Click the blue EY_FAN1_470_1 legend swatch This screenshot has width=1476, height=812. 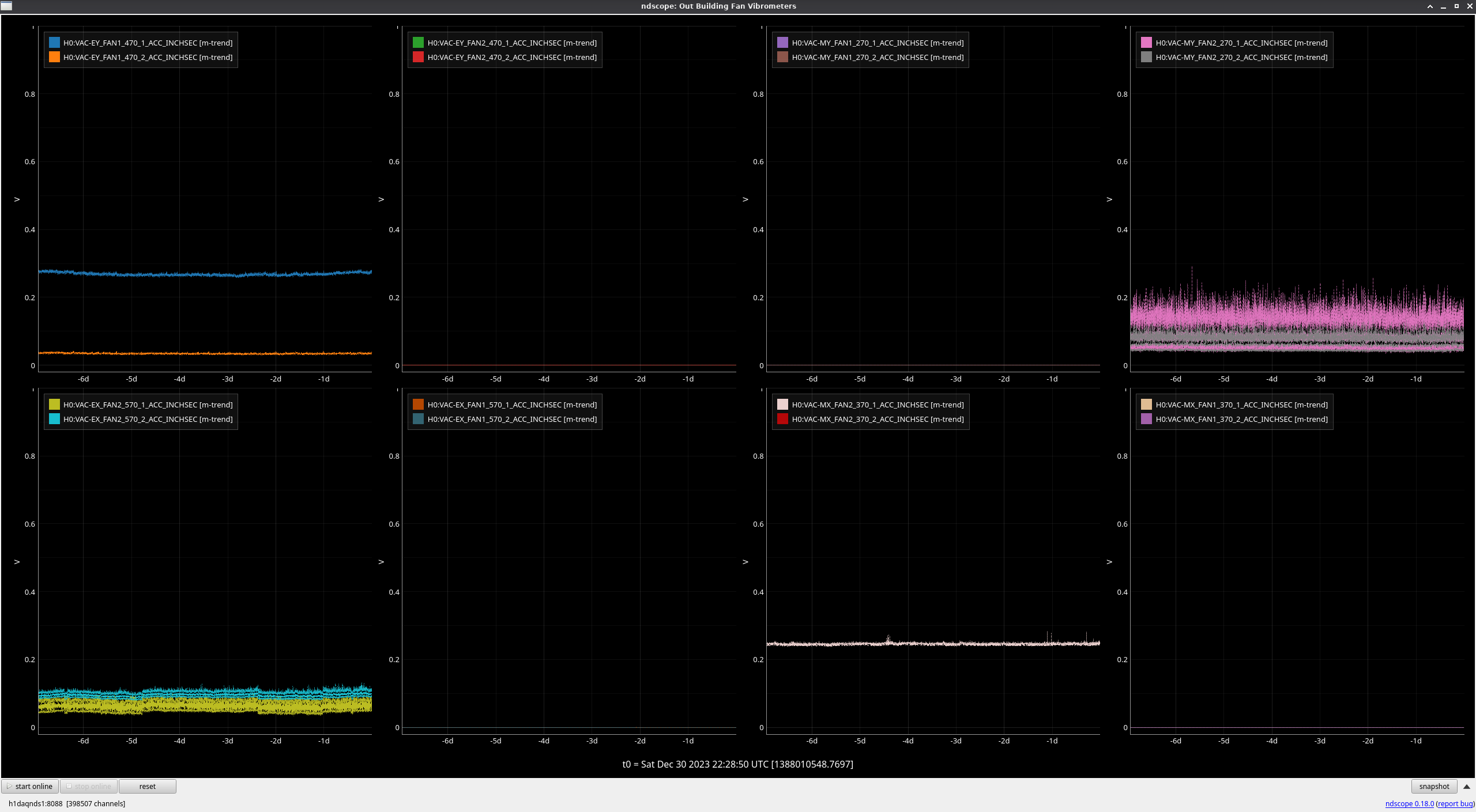pyautogui.click(x=54, y=43)
